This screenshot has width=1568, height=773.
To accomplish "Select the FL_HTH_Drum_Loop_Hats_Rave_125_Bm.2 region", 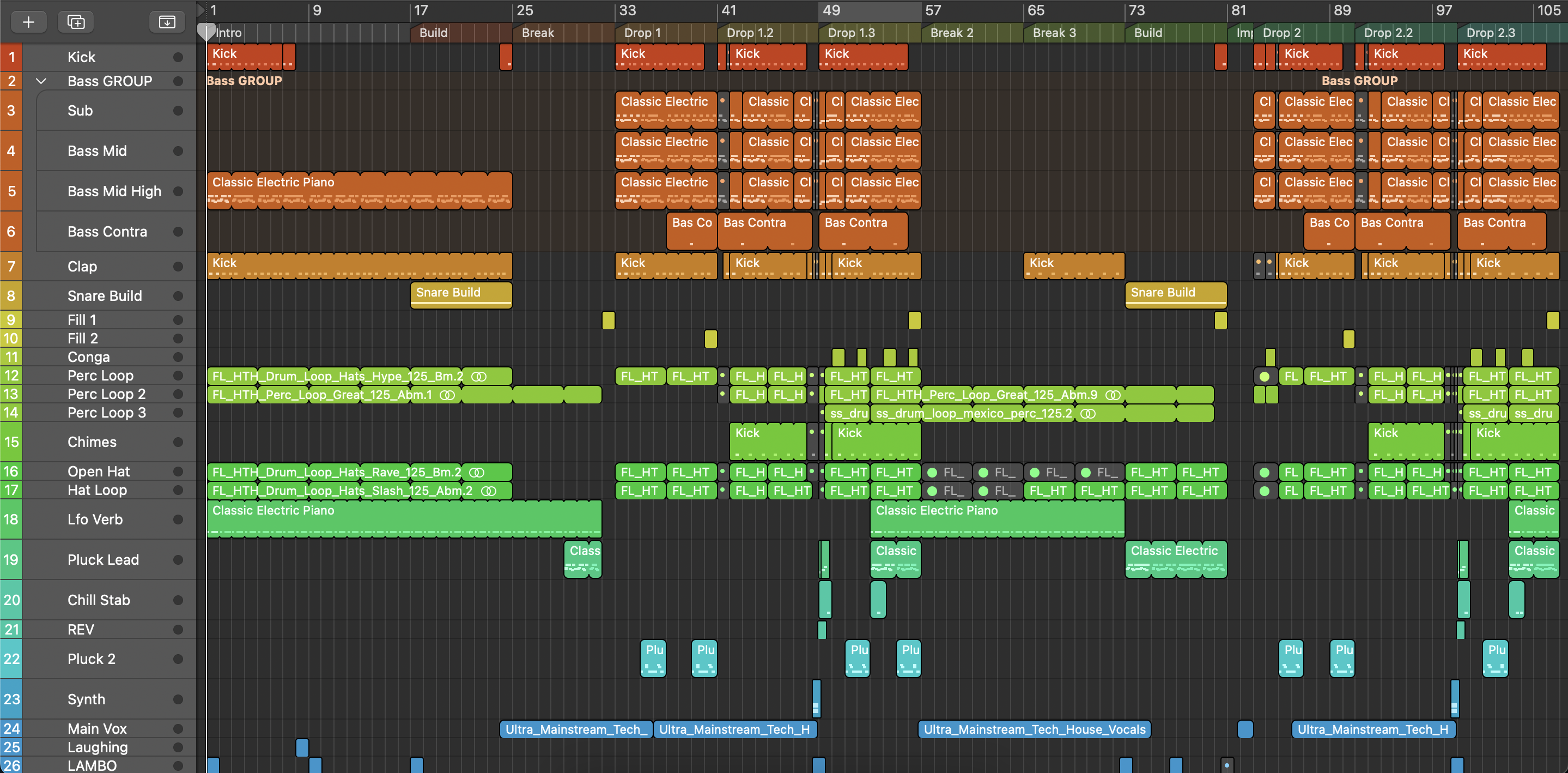I will (359, 472).
